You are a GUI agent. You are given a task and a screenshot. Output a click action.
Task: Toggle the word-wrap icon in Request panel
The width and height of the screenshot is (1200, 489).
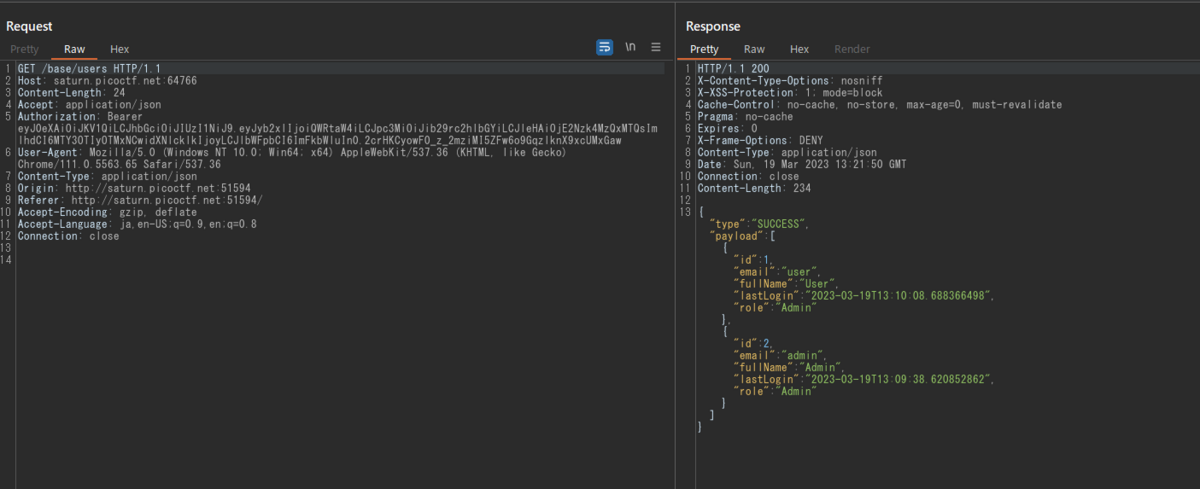pos(604,47)
